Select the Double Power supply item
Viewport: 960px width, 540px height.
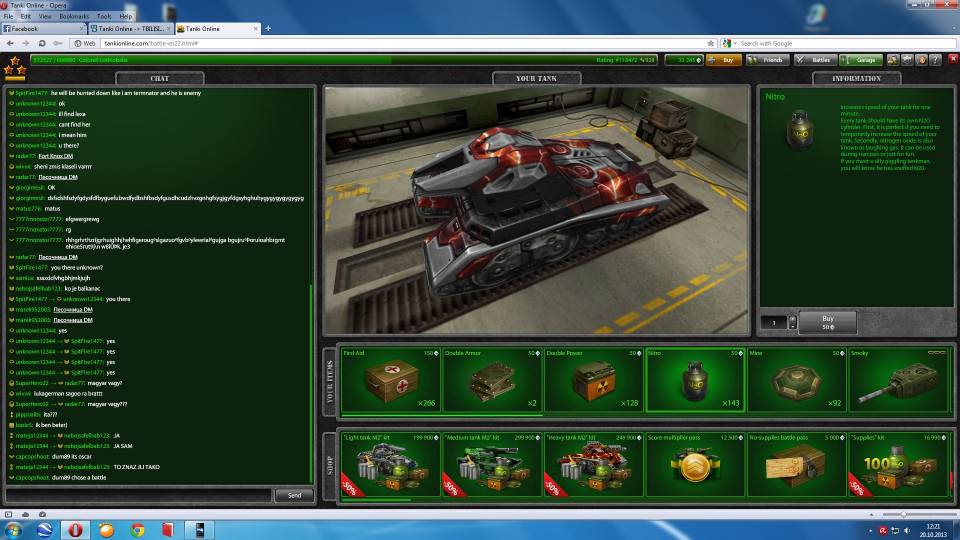point(593,380)
